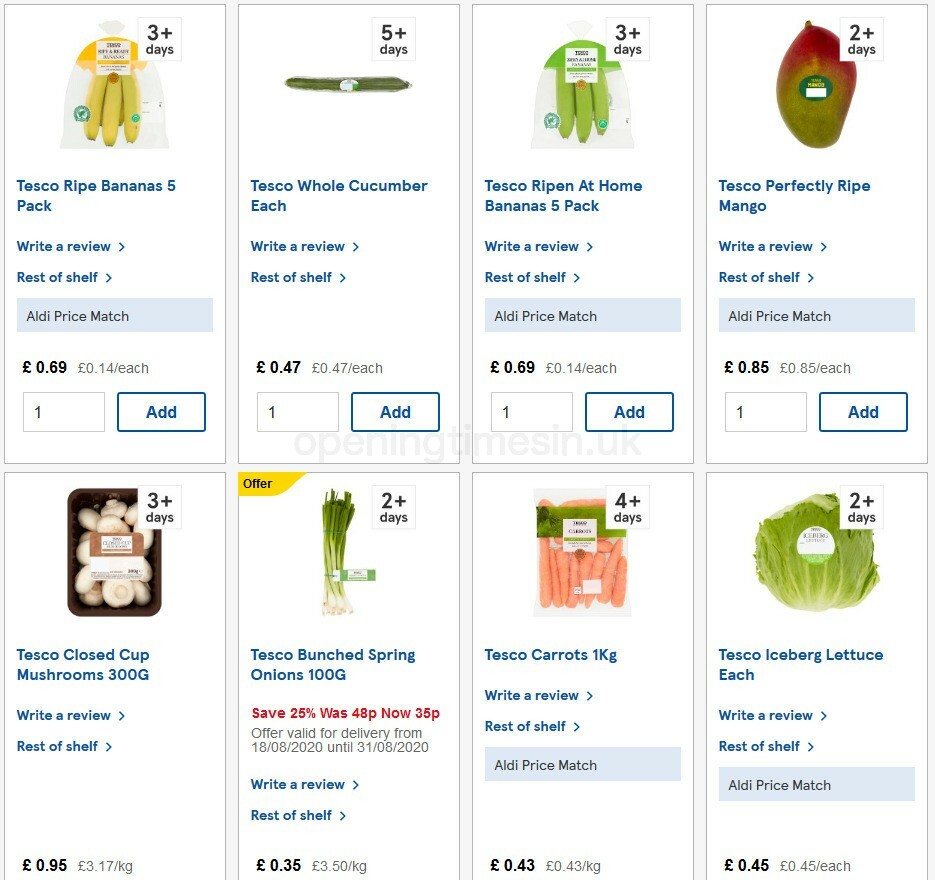Select the quantity box under the mango
The height and width of the screenshot is (880, 935).
766,412
